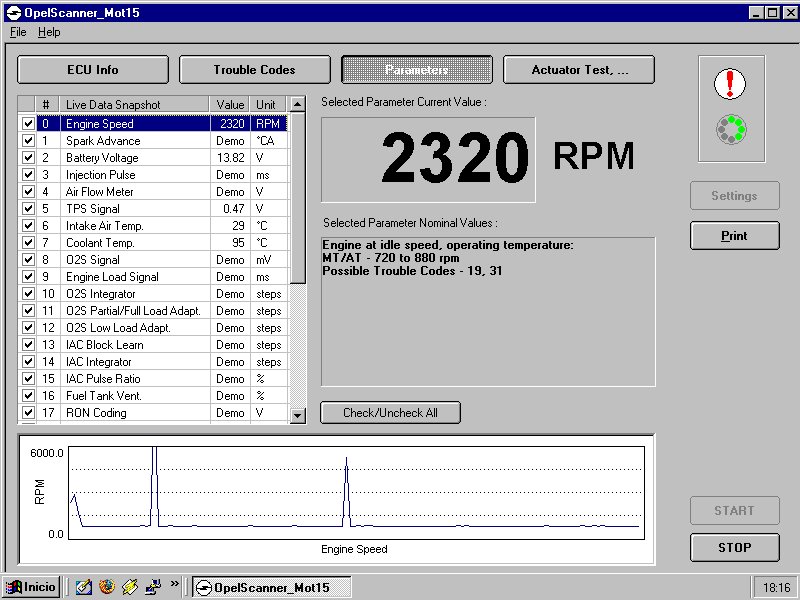Select the Intake Air Temp. parameter
Viewport: 800px width, 600px height.
point(153,226)
